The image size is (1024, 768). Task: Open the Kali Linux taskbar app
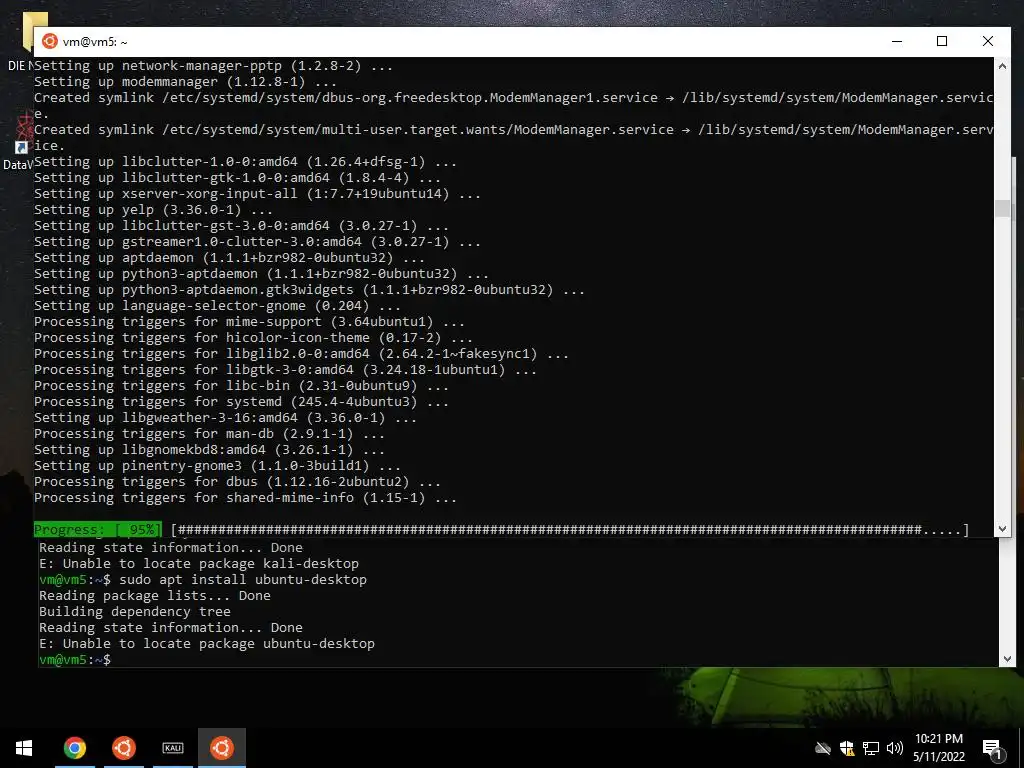point(173,748)
